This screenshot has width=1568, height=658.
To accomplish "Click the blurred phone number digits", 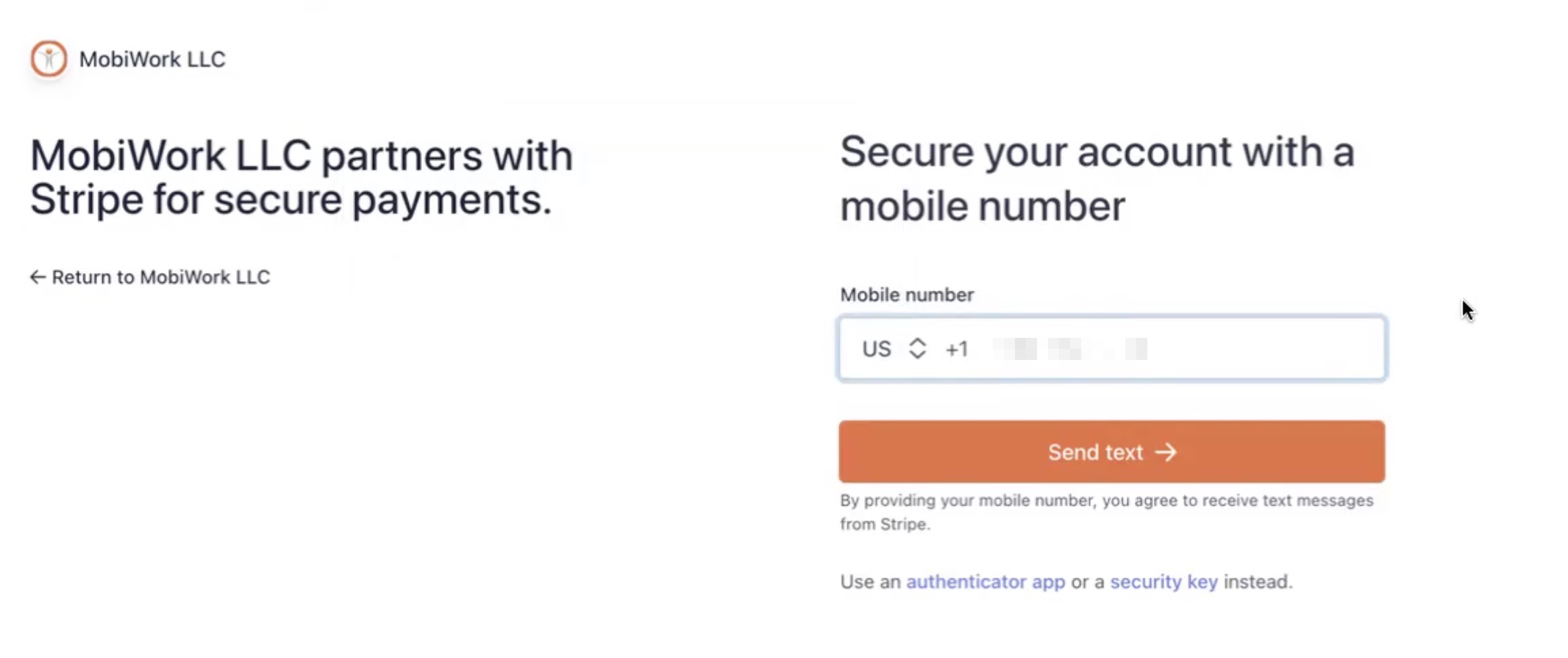I will pos(1070,349).
